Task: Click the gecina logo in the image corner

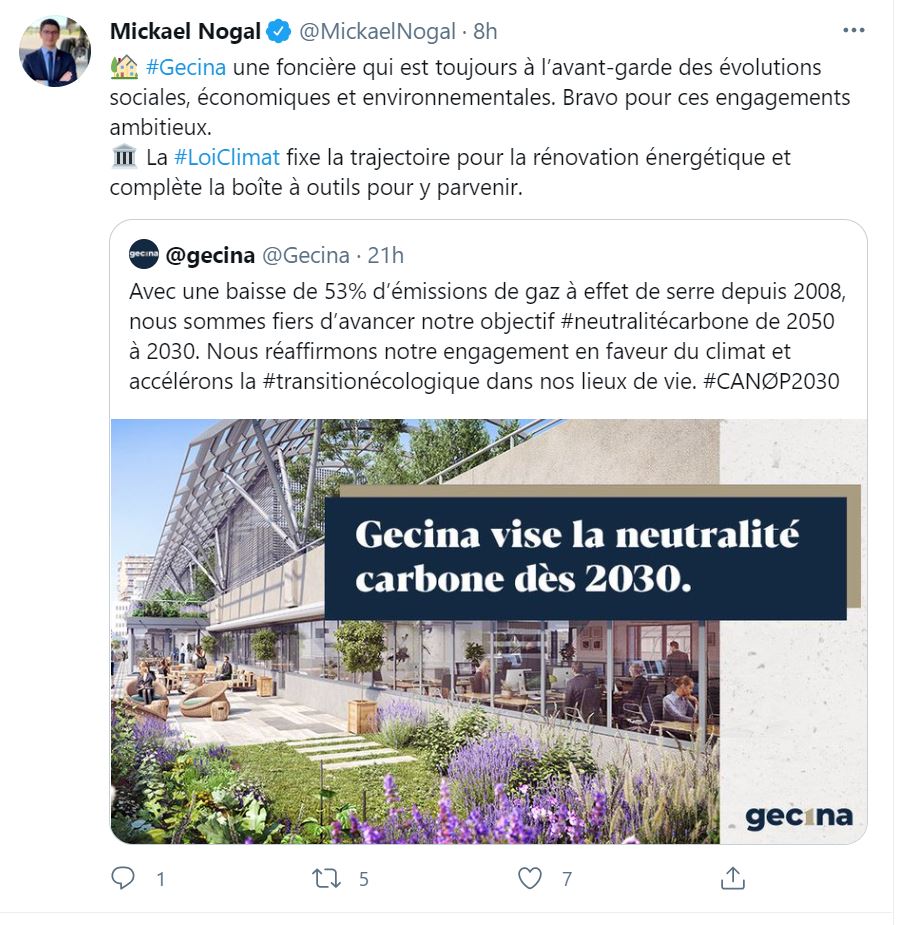Action: pos(798,816)
